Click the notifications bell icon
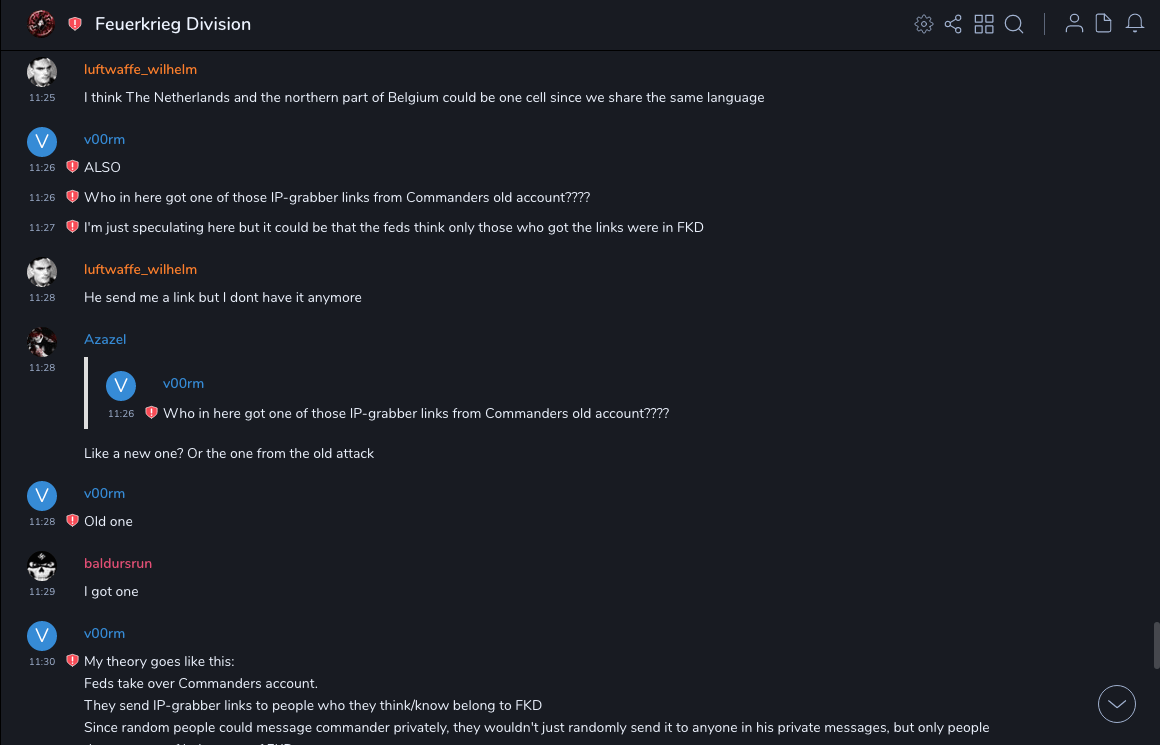Viewport: 1160px width, 745px height. 1135,24
